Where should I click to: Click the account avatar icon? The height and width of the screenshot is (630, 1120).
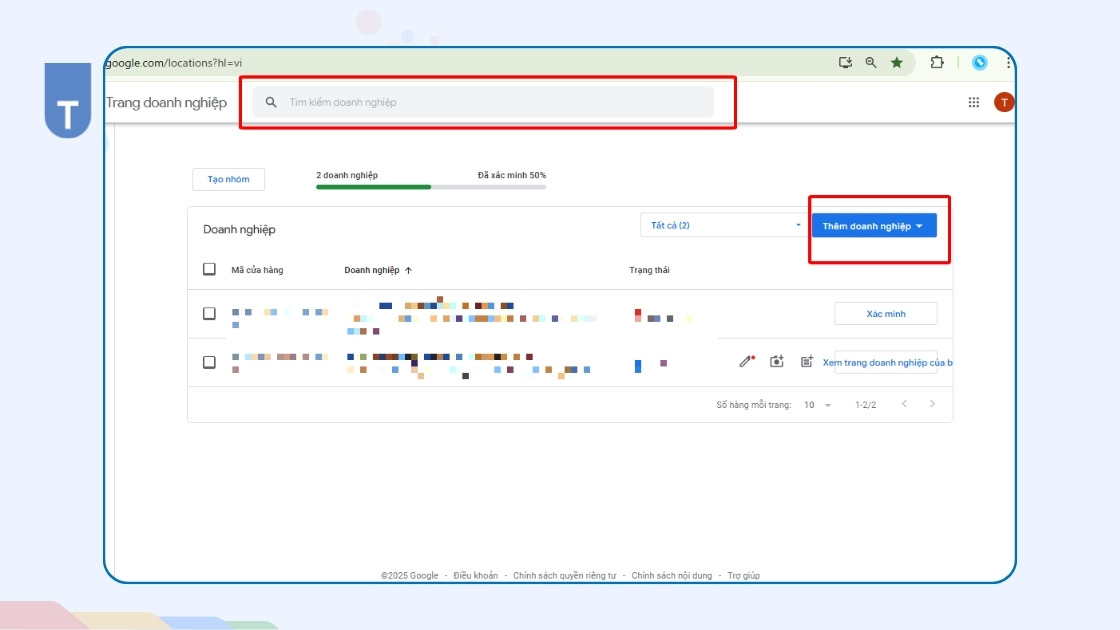coord(1003,101)
